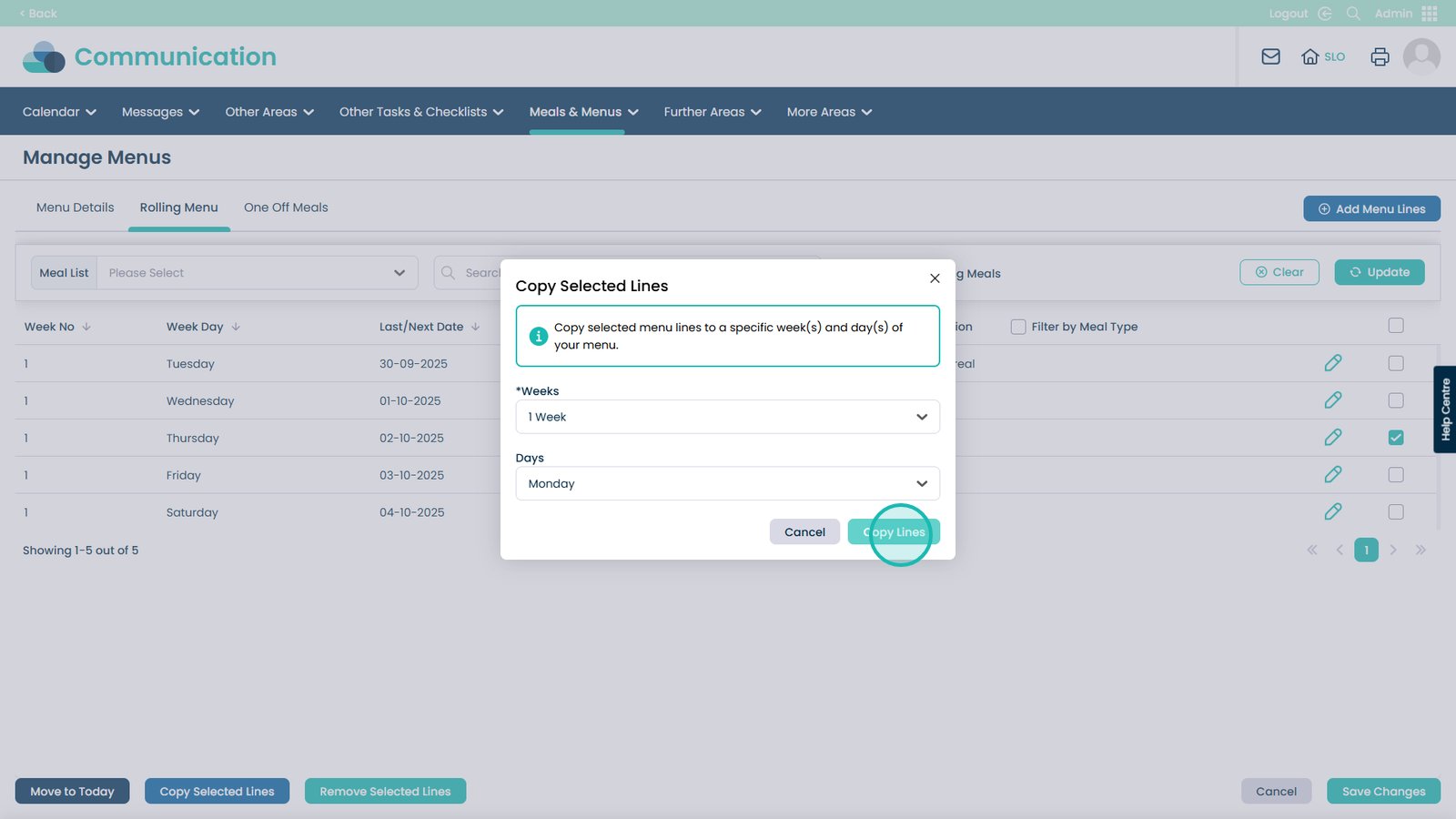Tick the Friday row checkbox
The width and height of the screenshot is (1456, 819).
pos(1395,475)
